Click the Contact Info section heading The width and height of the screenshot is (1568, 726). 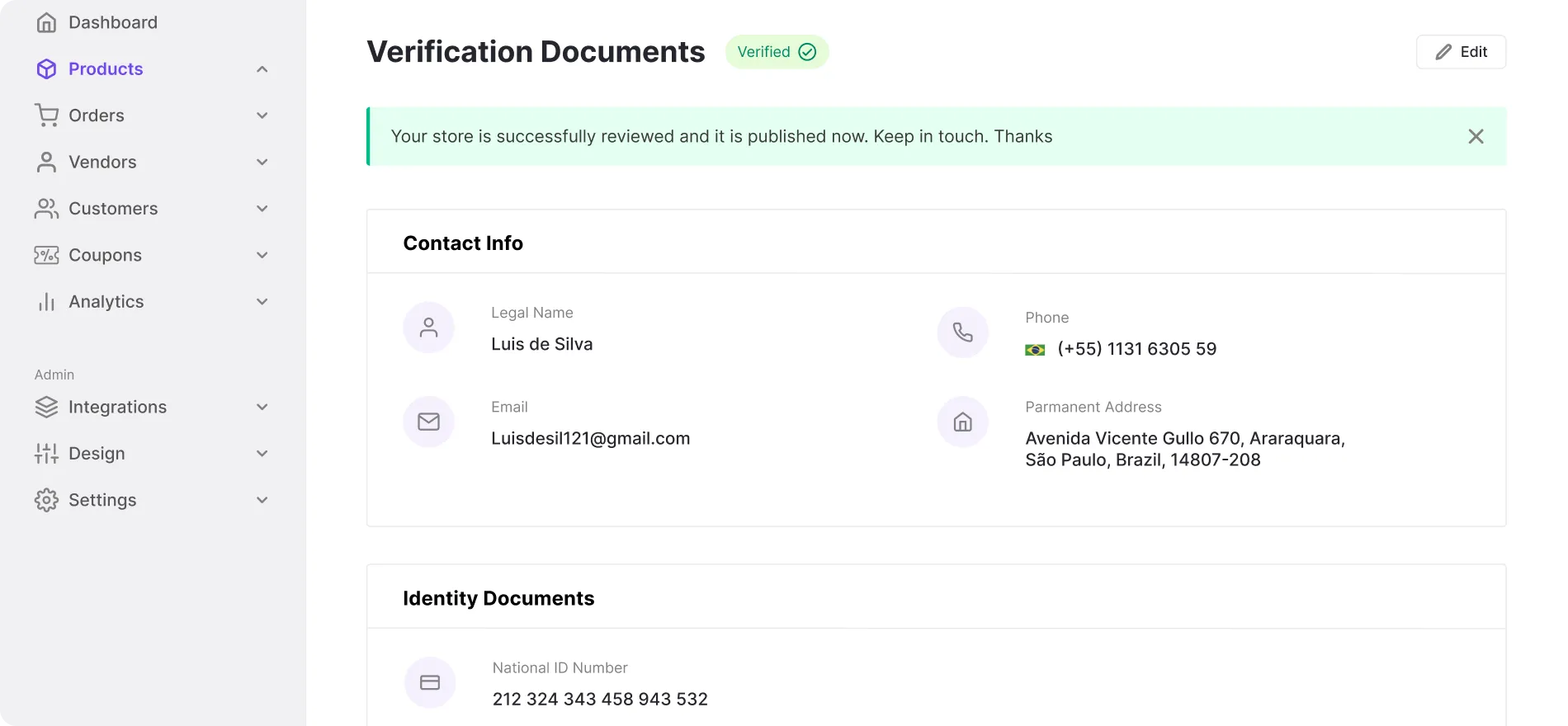coord(463,243)
